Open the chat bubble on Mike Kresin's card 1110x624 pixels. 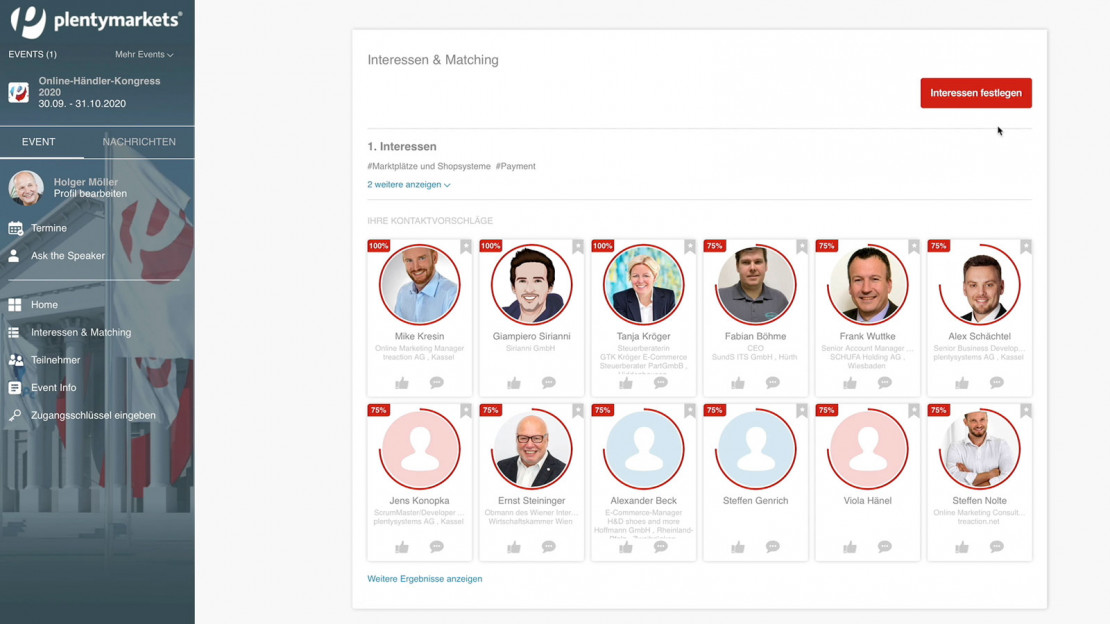point(437,383)
